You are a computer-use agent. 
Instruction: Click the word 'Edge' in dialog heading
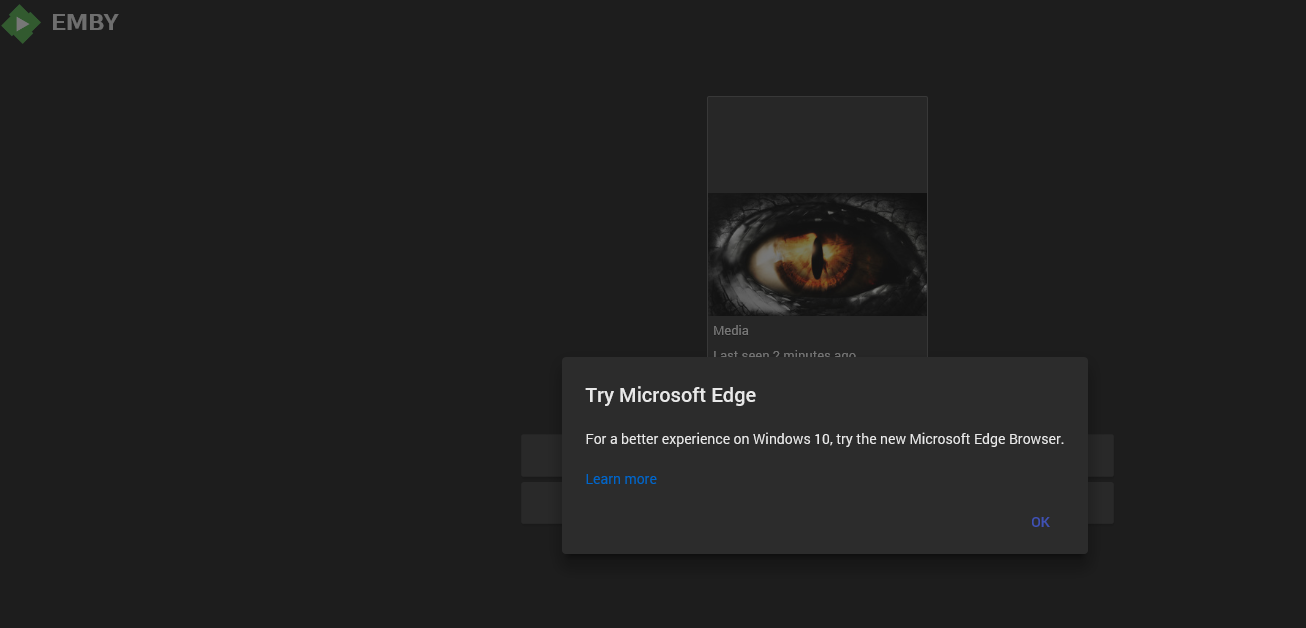coord(733,395)
